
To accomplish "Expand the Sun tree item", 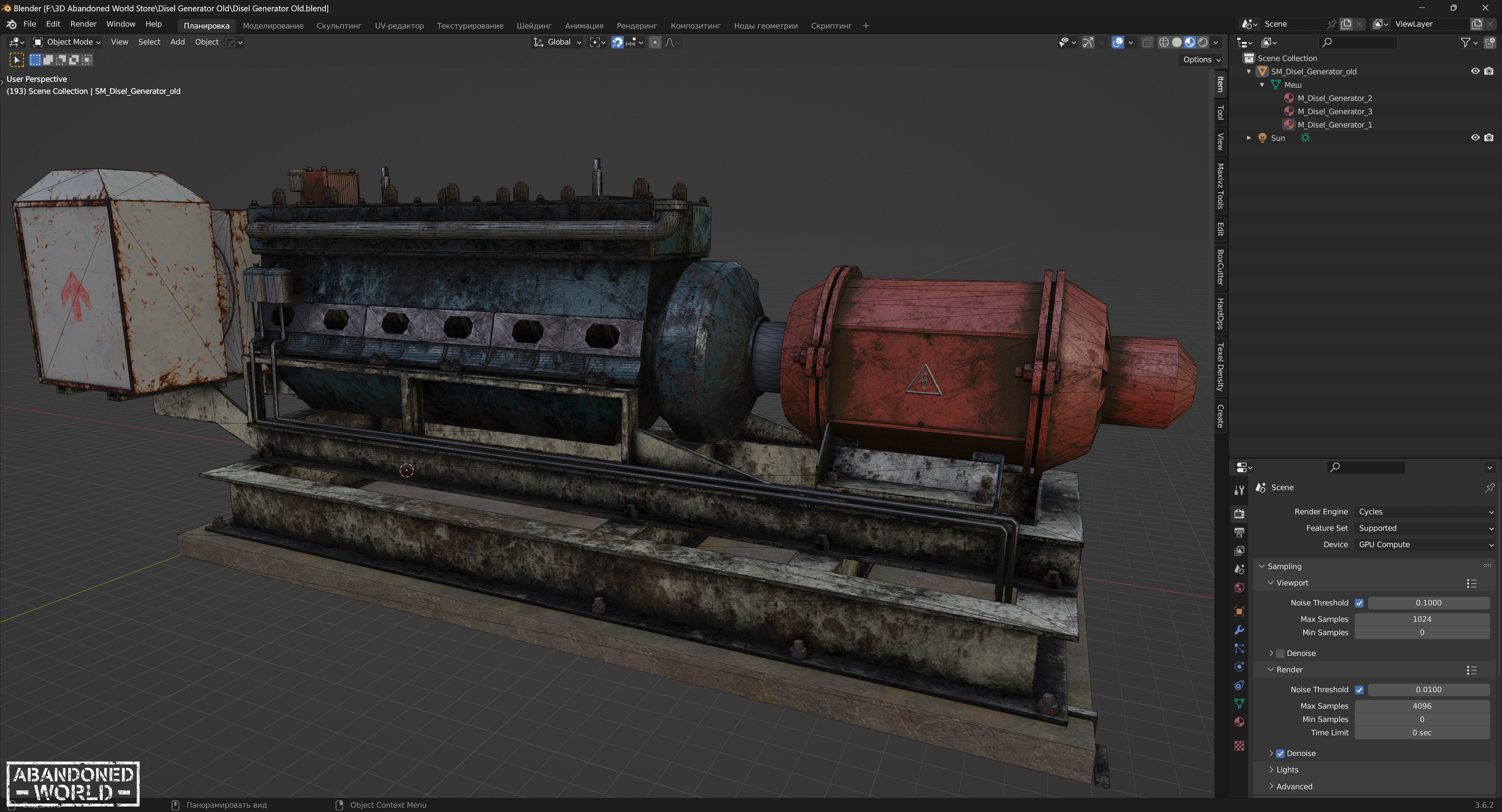I will click(1249, 138).
